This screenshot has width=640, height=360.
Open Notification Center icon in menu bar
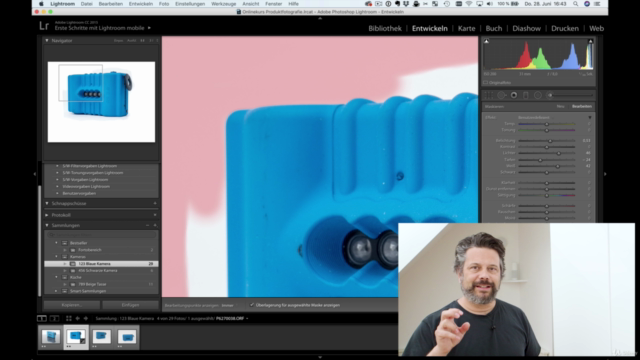tap(597, 4)
